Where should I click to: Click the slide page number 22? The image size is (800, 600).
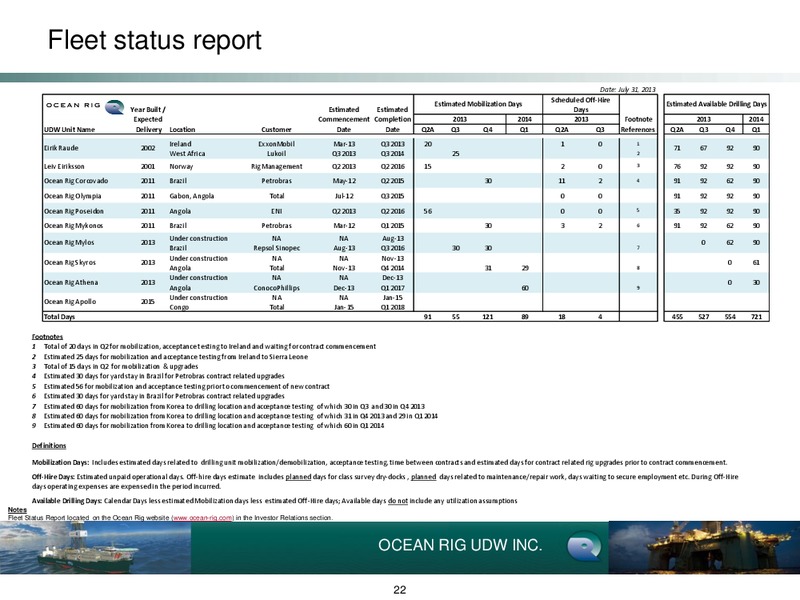[x=399, y=590]
